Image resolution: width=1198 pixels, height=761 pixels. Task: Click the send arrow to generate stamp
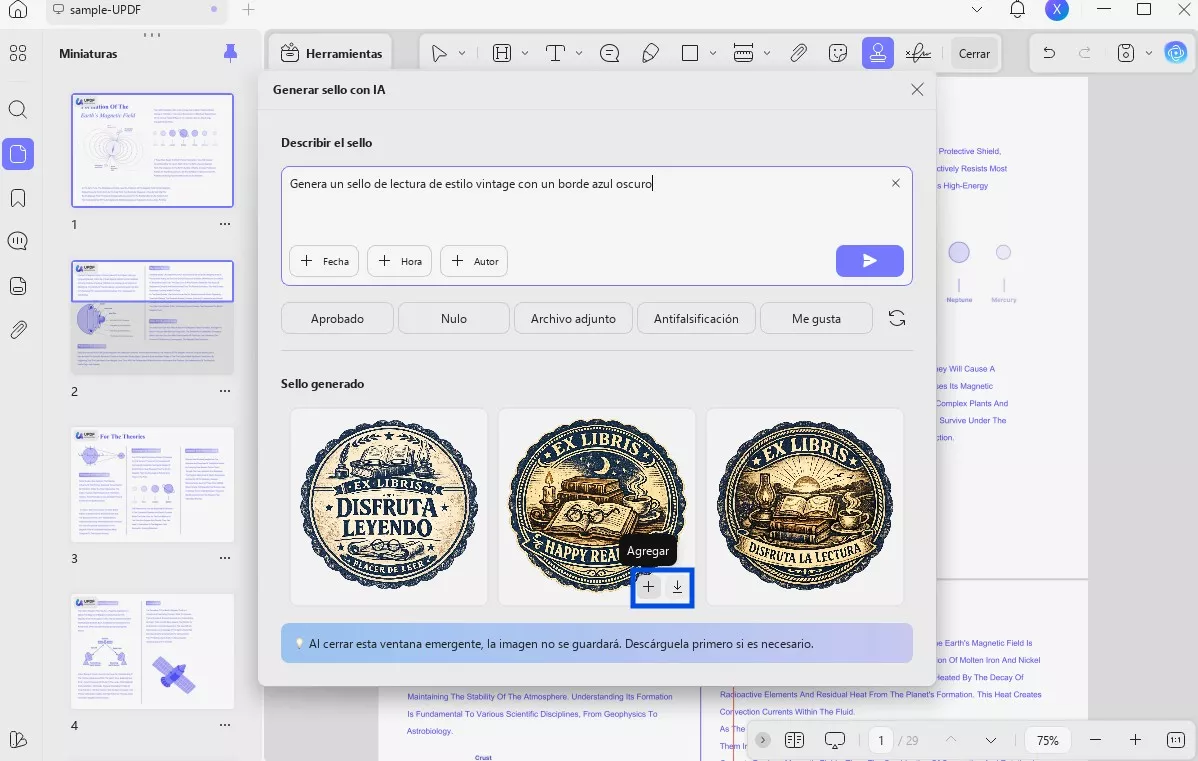(x=869, y=261)
